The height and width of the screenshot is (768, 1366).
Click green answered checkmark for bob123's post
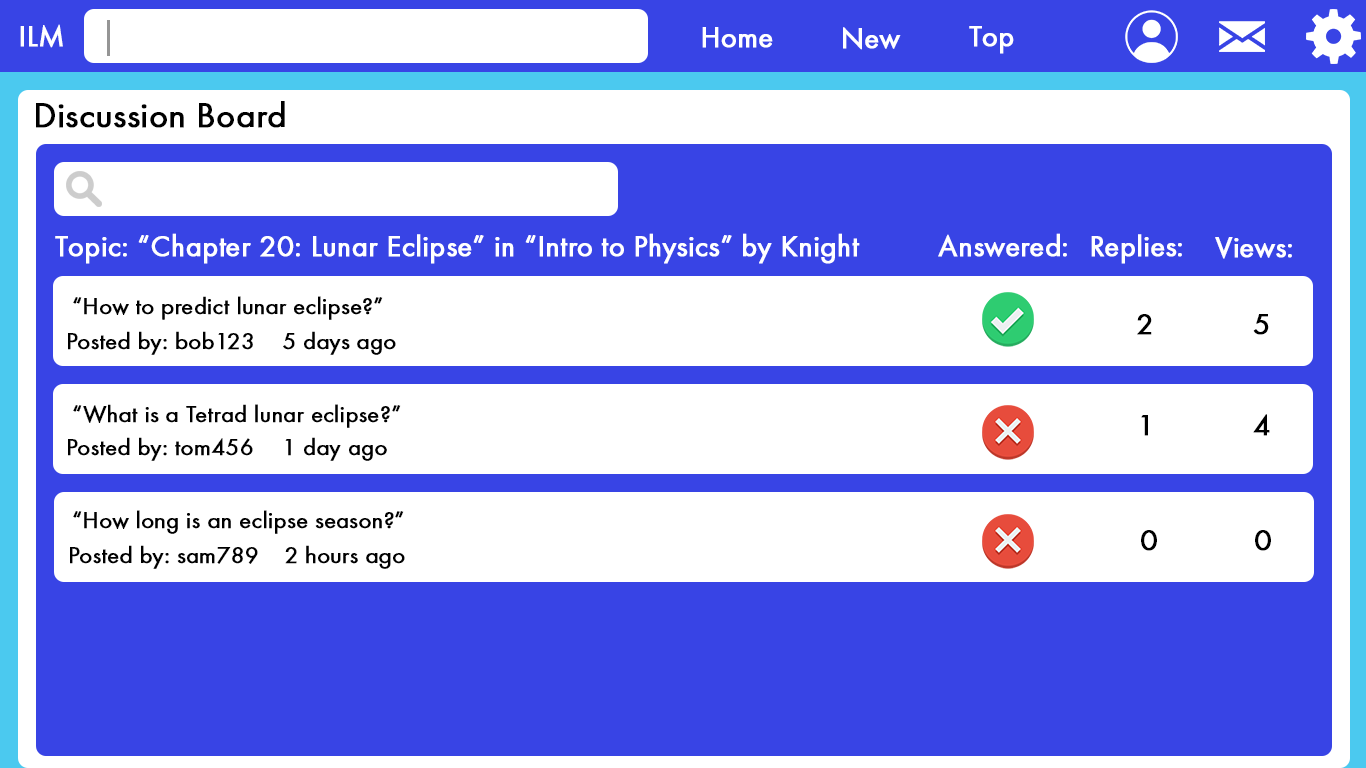click(x=1008, y=320)
